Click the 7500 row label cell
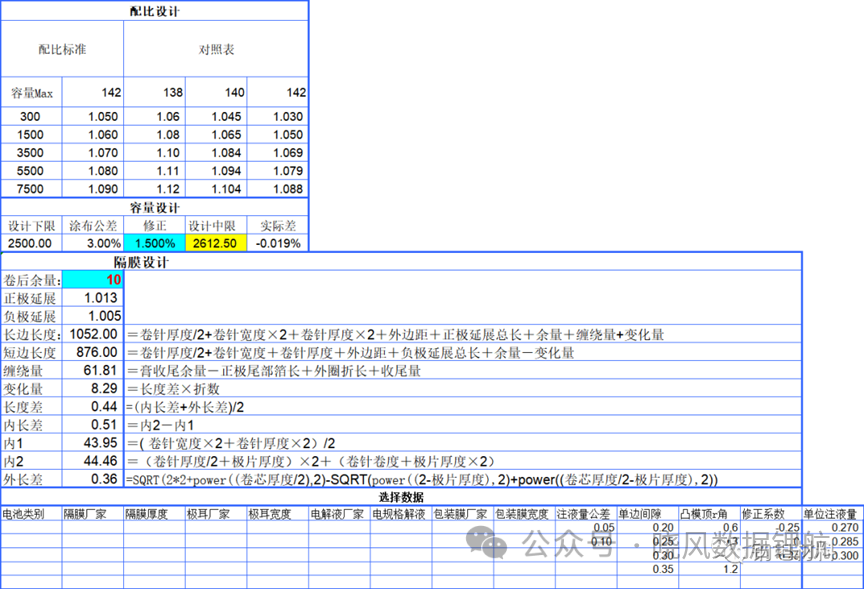This screenshot has height=589, width=864. [32, 189]
